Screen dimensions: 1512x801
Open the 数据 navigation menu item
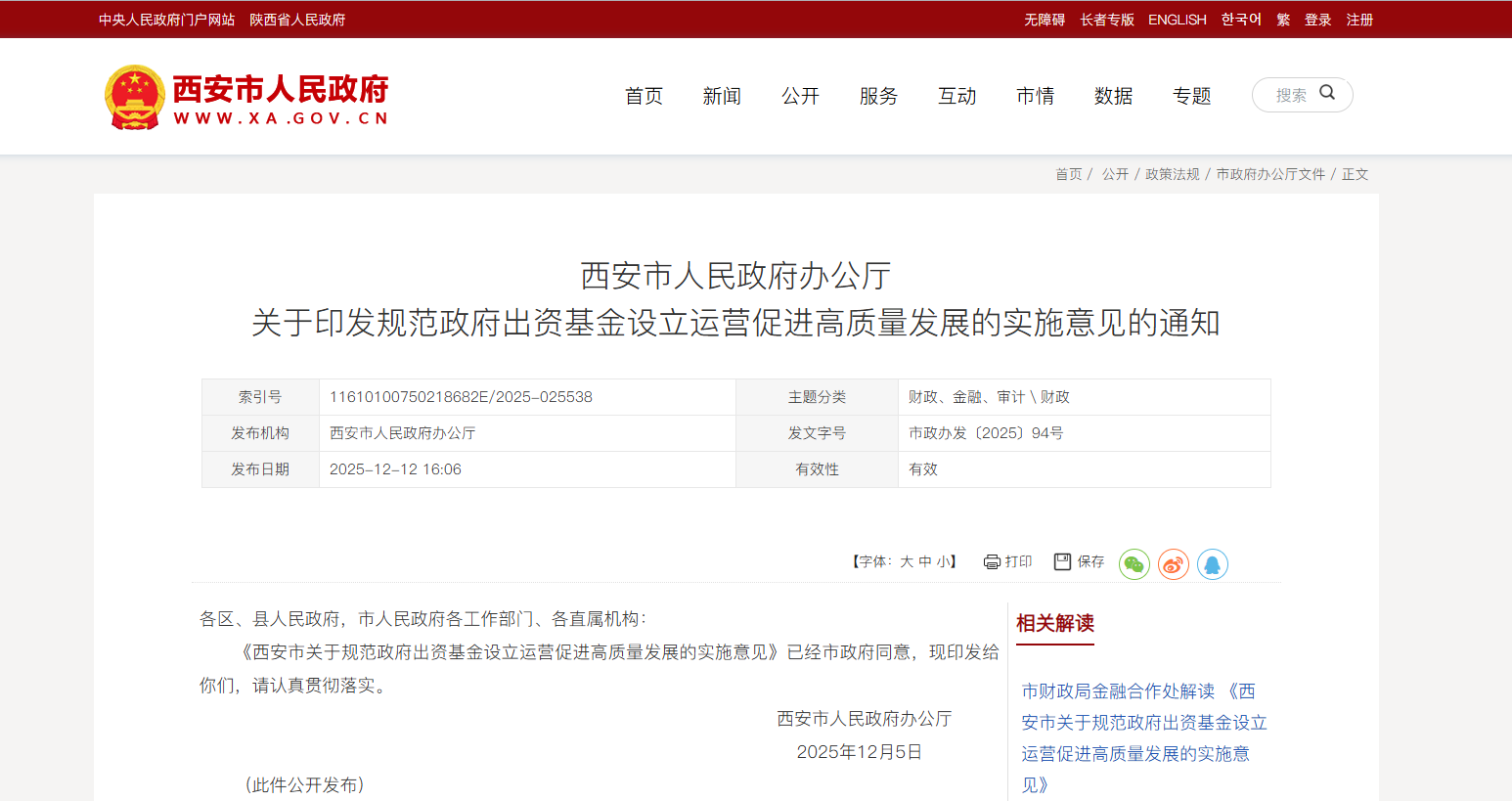tap(1113, 96)
